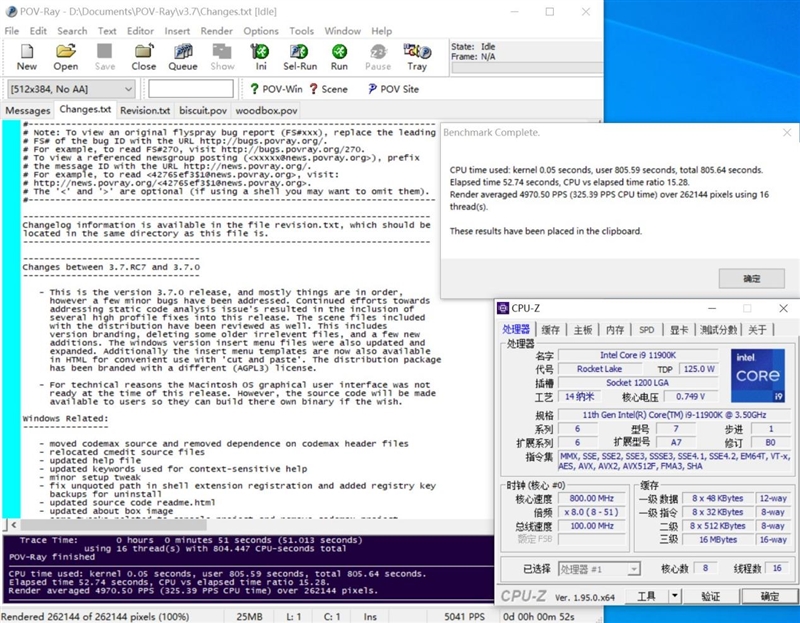Open the Help menu

[382, 31]
